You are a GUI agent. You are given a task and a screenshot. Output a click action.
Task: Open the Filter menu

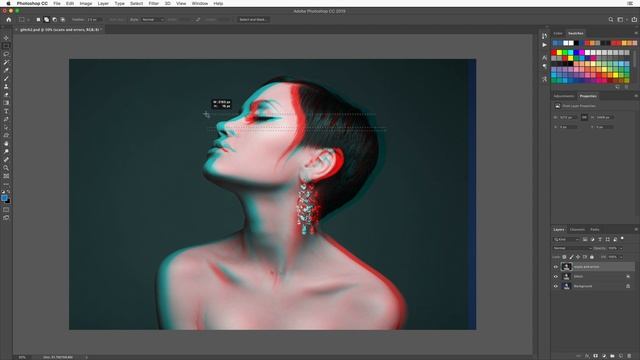click(x=153, y=3)
